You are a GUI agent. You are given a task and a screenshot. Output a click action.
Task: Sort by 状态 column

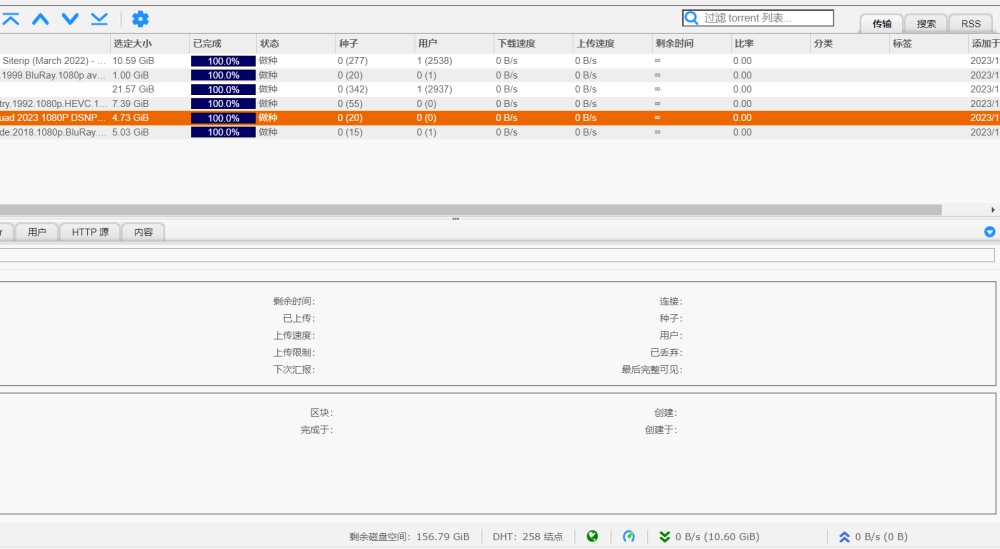(295, 43)
